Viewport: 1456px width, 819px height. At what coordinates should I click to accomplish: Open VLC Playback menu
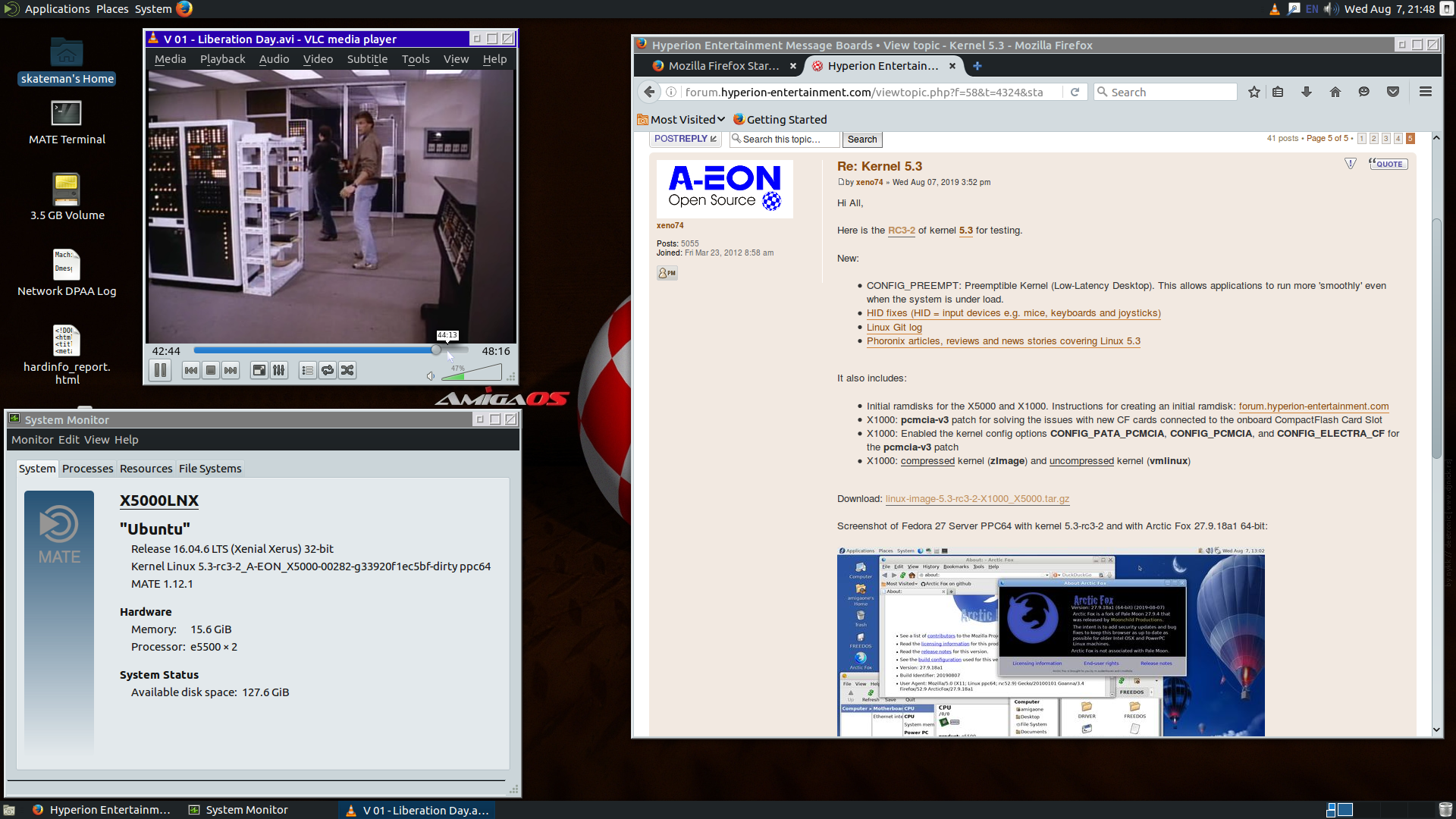[x=222, y=59]
